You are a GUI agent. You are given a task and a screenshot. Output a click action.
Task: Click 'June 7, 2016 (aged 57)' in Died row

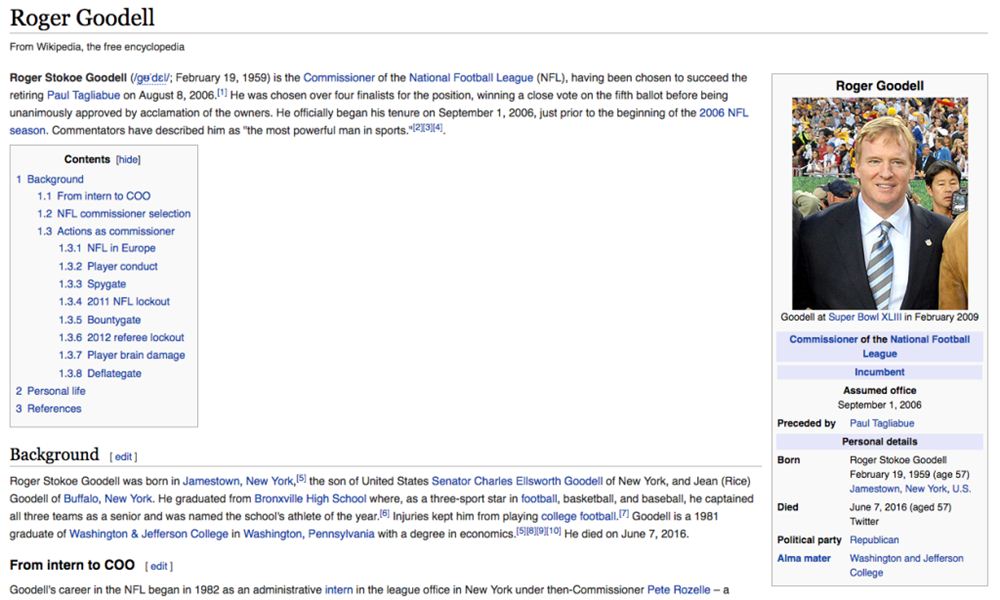(x=901, y=508)
